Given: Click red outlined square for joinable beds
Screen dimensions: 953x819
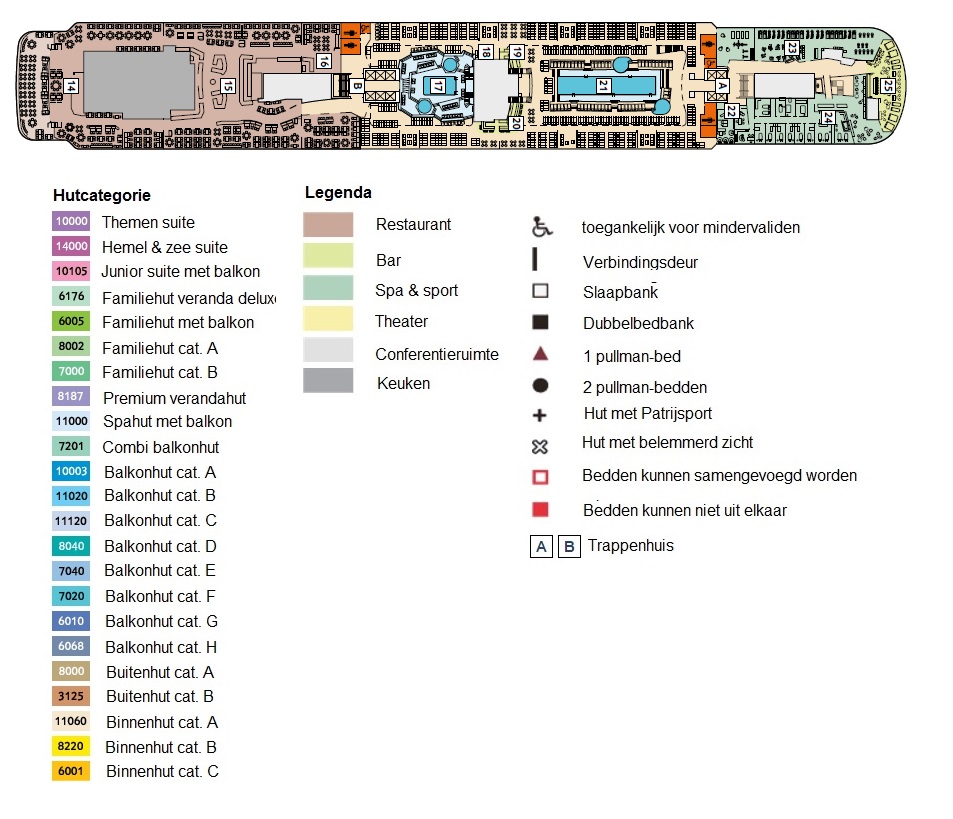Looking at the screenshot, I should point(540,477).
